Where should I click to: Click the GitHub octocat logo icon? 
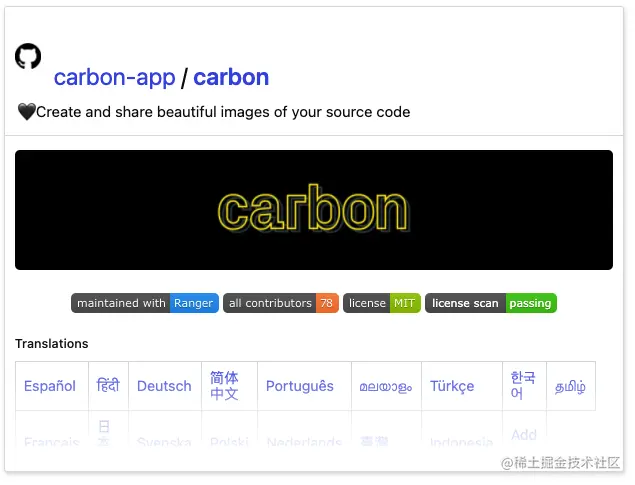click(x=28, y=56)
